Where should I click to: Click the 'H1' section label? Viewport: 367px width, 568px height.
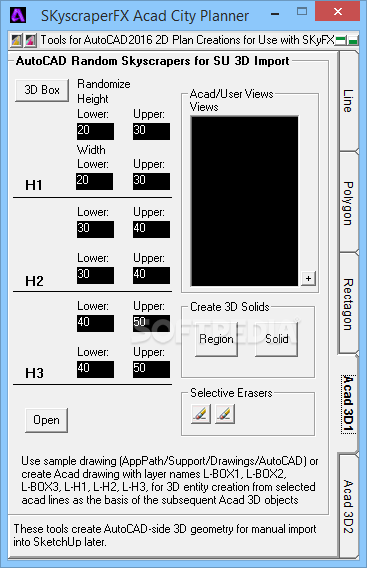[x=34, y=185]
